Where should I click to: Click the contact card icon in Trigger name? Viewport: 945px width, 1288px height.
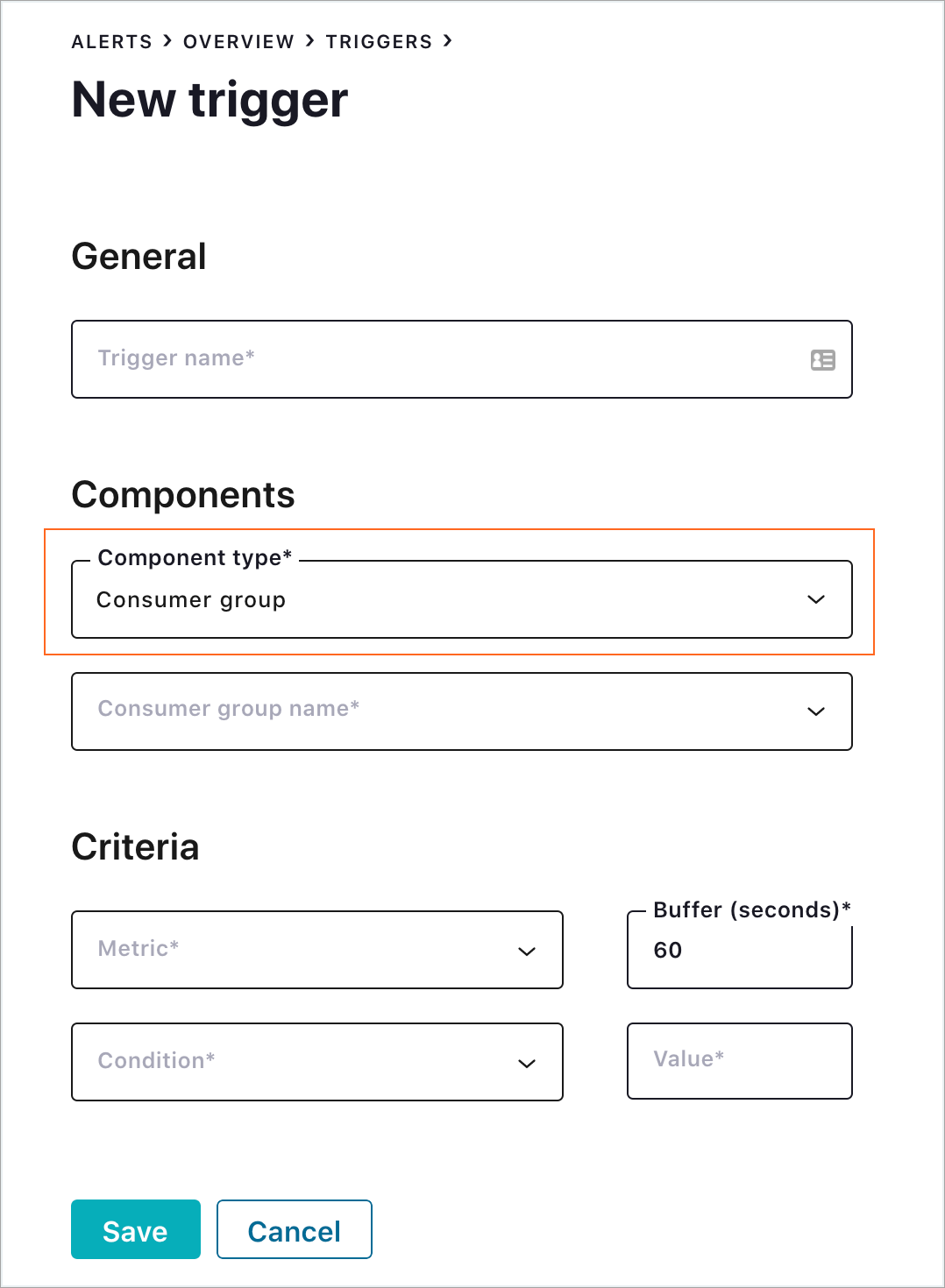click(x=822, y=360)
